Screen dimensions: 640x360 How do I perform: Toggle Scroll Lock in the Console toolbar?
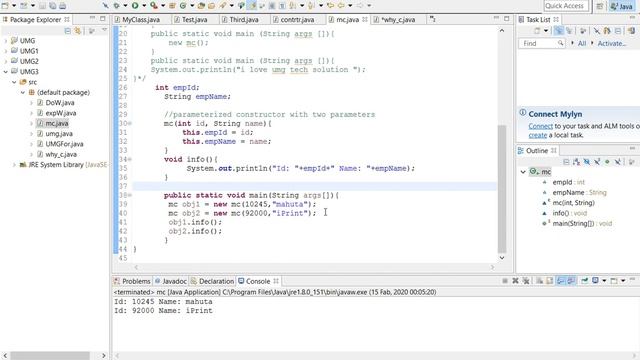click(549, 281)
